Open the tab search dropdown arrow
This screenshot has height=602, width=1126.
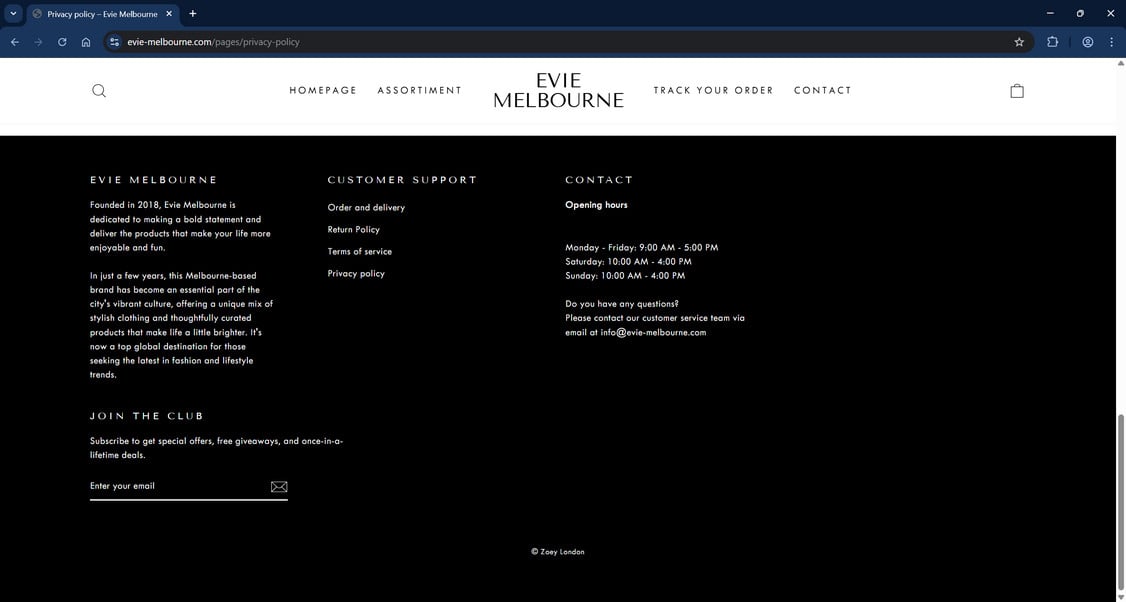[x=13, y=14]
